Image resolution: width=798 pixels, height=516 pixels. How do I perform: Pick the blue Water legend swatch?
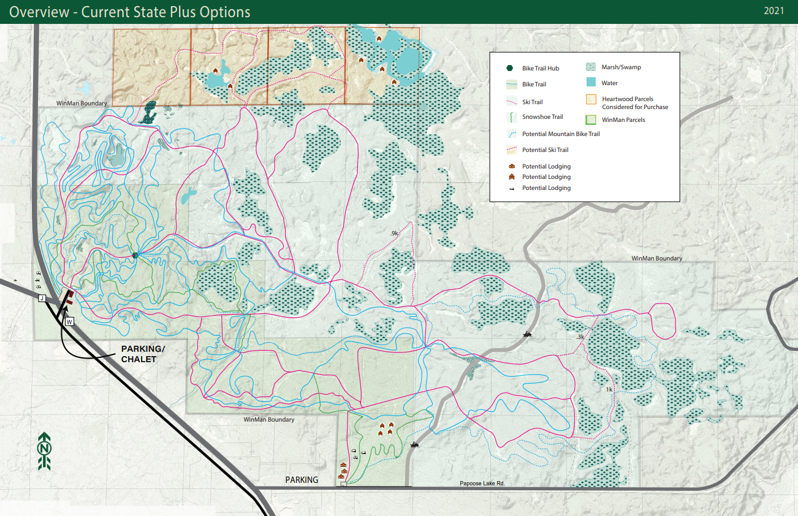pyautogui.click(x=591, y=83)
